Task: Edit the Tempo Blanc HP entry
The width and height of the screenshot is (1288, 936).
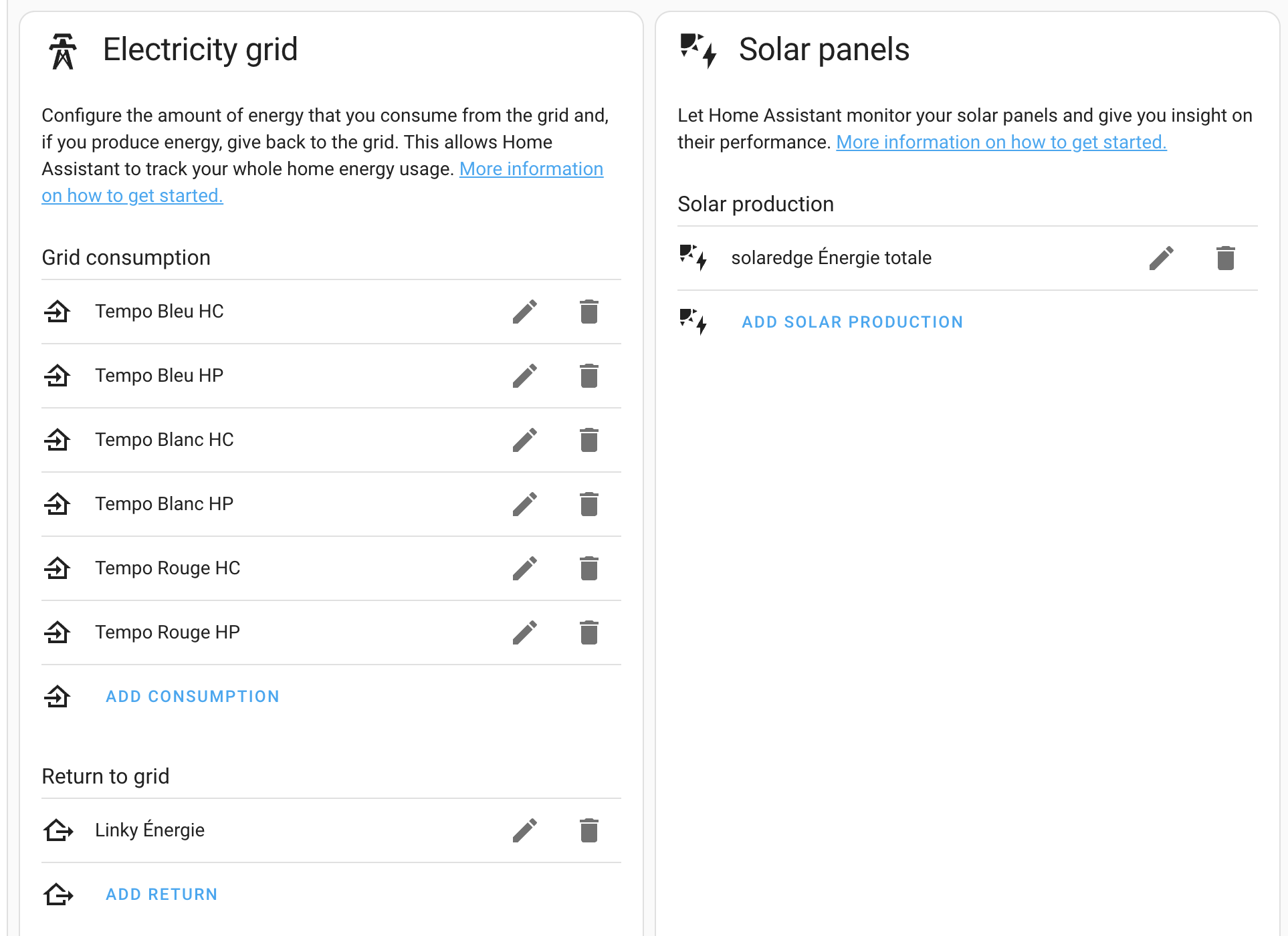Action: coord(525,504)
